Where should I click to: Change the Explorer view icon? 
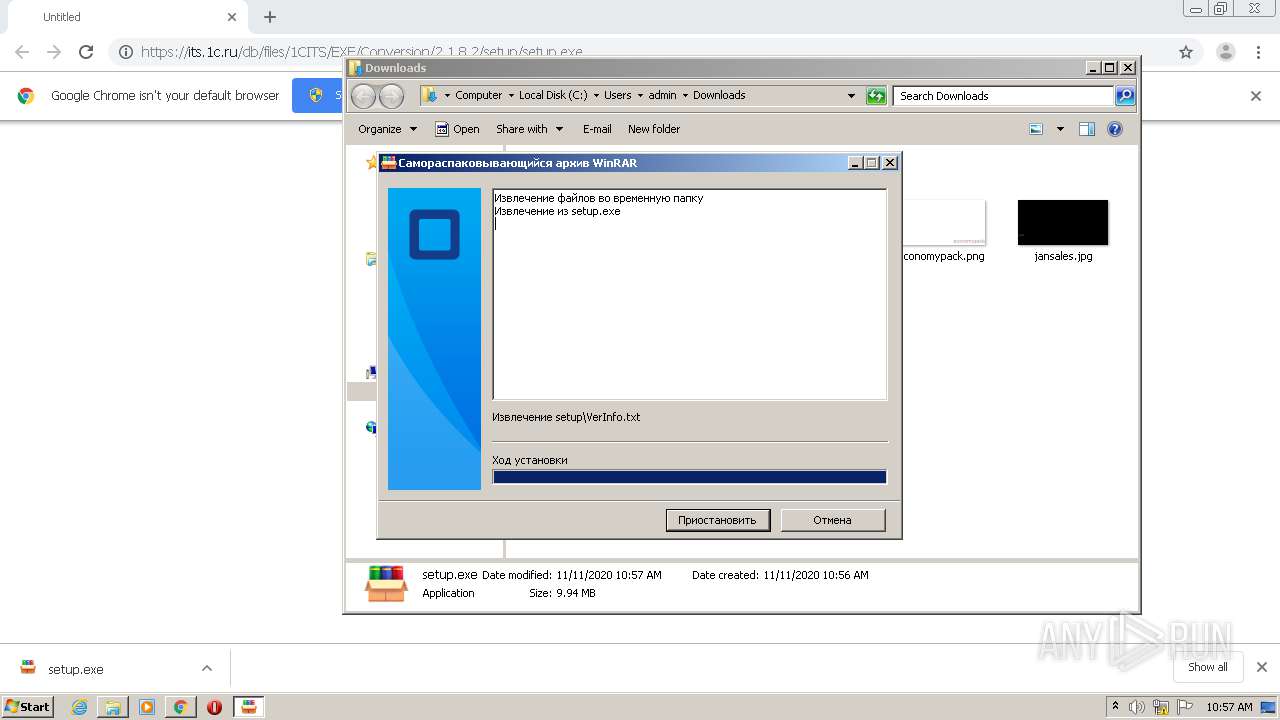click(x=1036, y=129)
